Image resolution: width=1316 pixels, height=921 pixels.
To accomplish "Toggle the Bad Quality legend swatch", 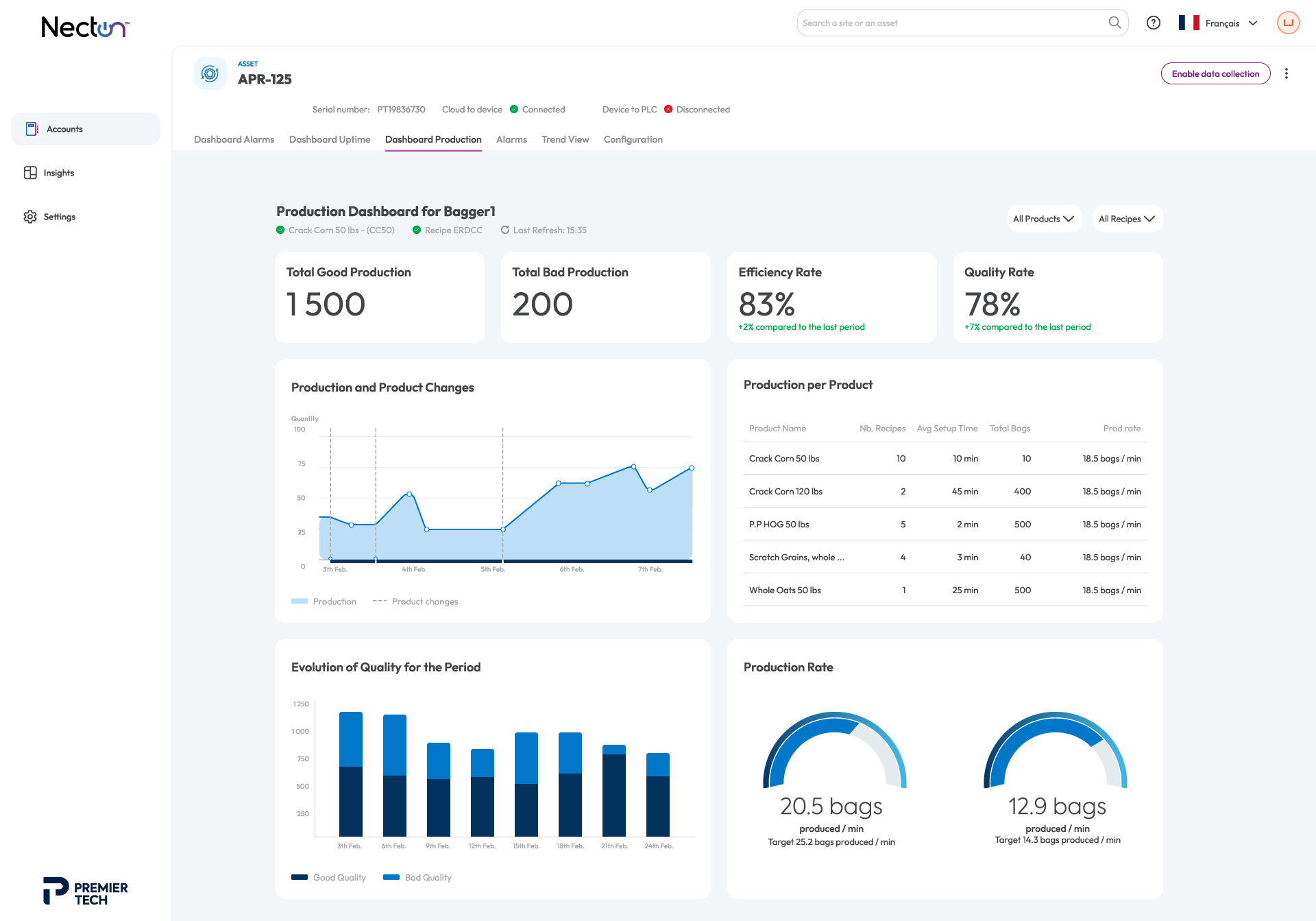I will tap(391, 878).
